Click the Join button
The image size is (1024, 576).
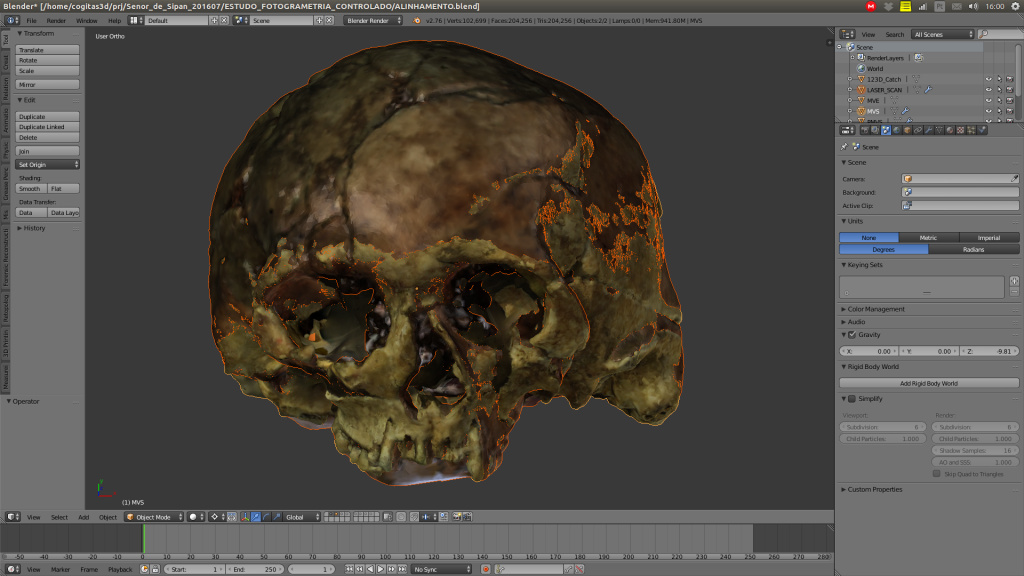(47, 151)
